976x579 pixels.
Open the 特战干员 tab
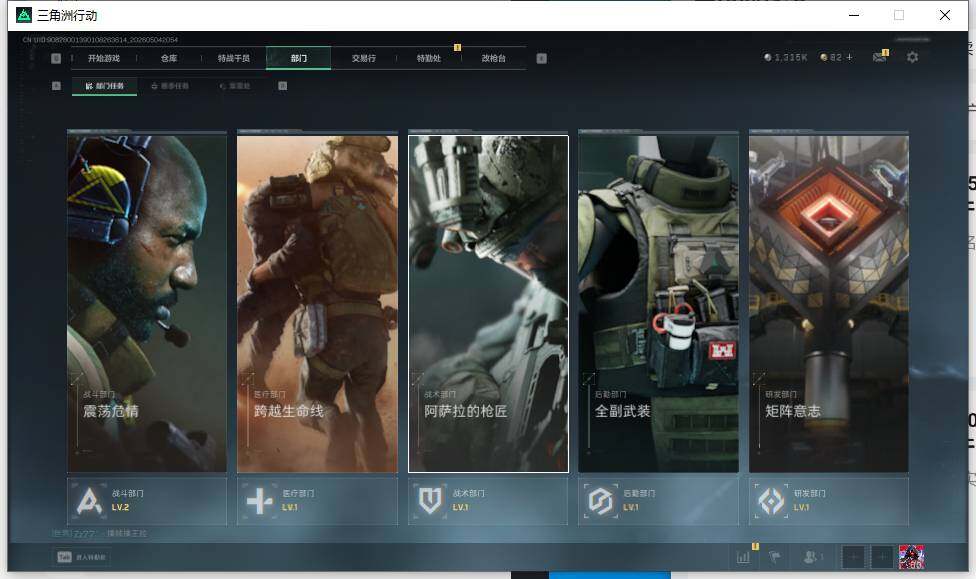(233, 58)
